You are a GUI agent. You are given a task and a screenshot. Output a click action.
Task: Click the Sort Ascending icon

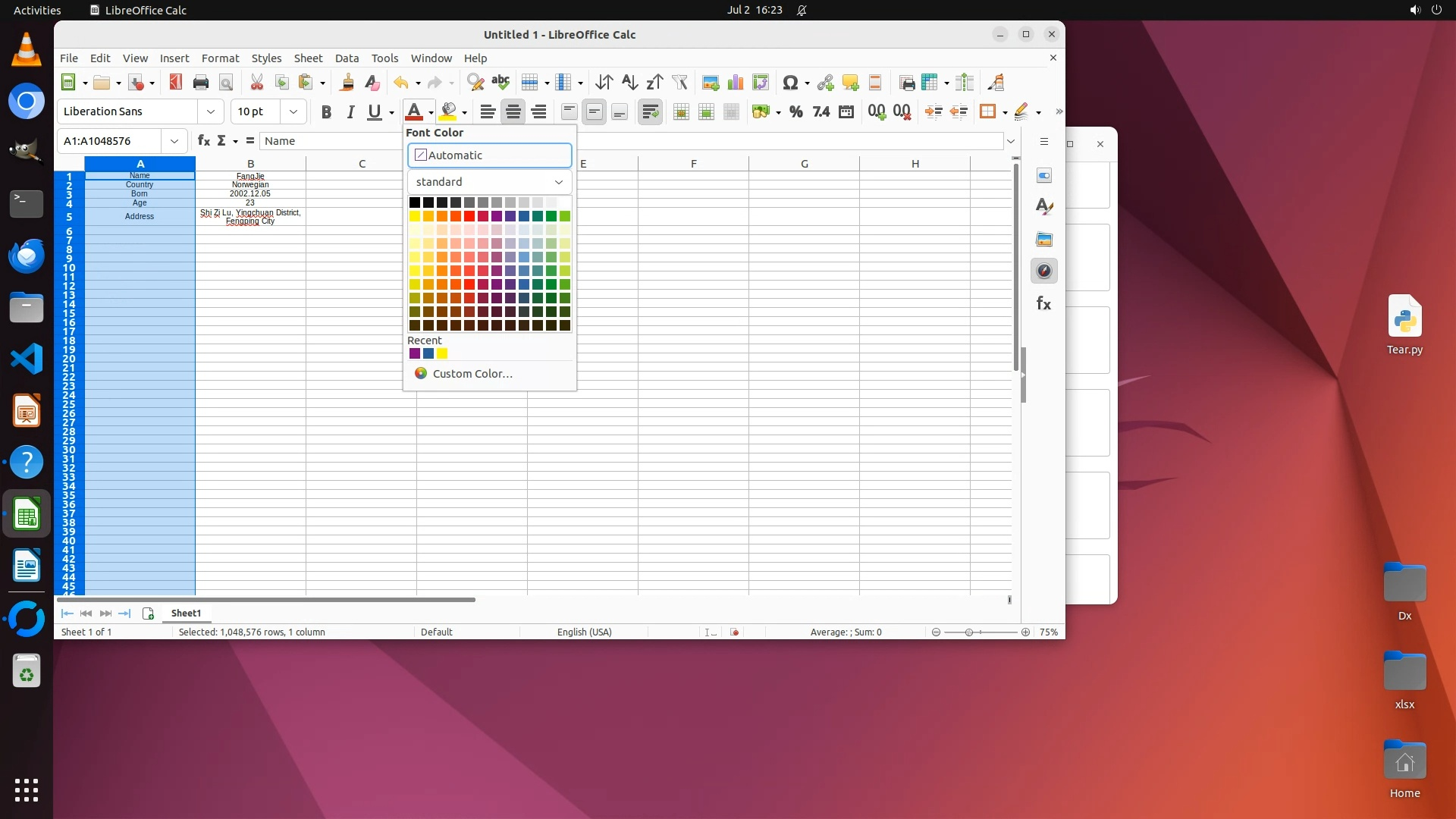629,83
